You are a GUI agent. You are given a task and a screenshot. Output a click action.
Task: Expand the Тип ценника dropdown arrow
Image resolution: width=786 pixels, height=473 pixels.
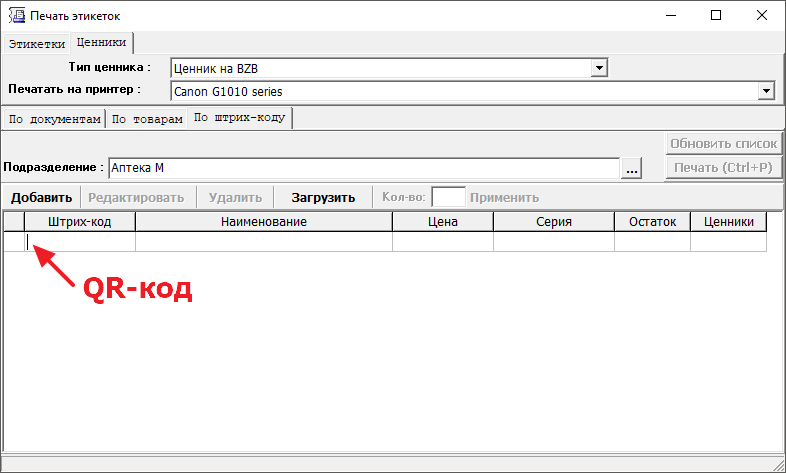pos(599,68)
